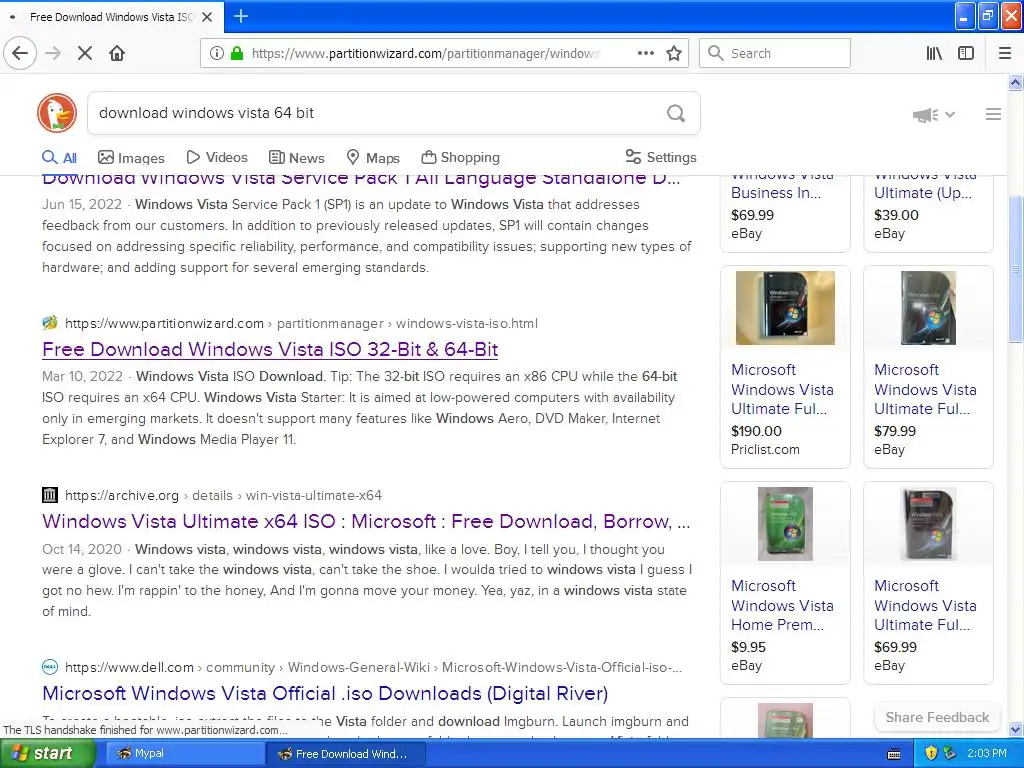1024x768 pixels.
Task: Click the page scrollbar down arrow
Action: (1015, 729)
